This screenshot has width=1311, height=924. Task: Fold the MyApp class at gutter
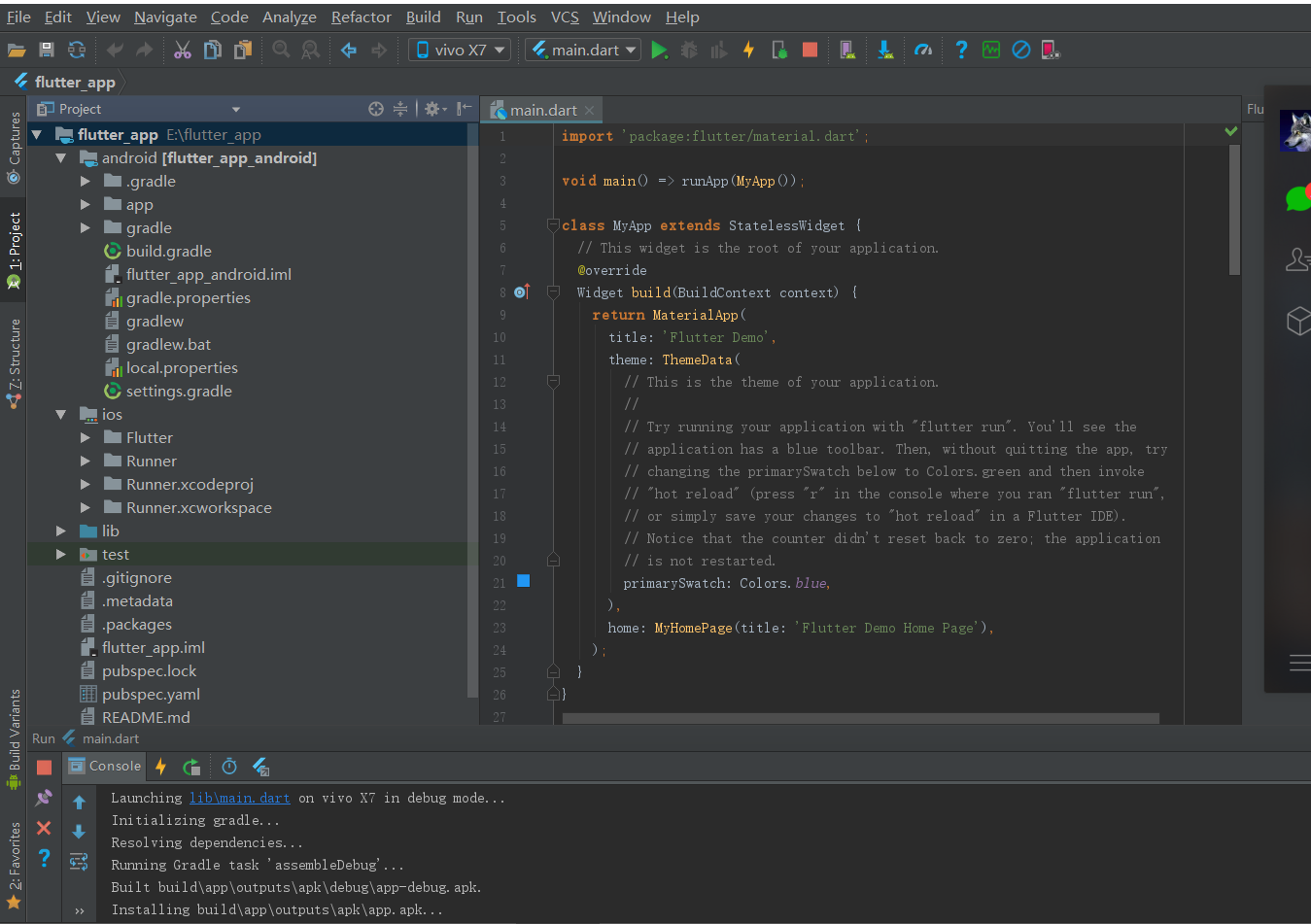[x=553, y=225]
